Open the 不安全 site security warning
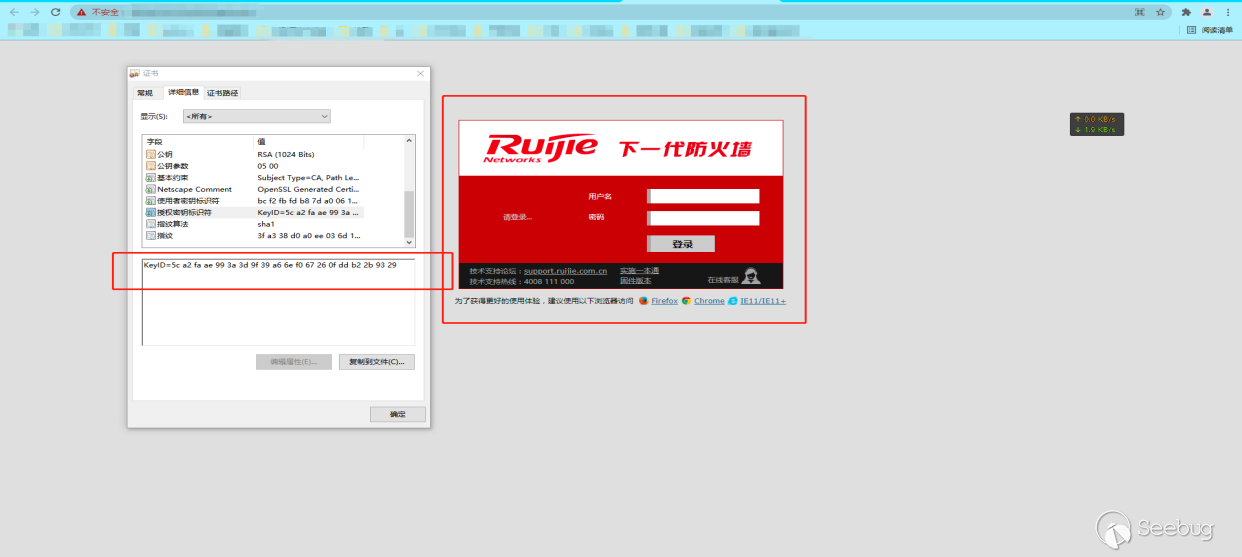 [x=97, y=12]
